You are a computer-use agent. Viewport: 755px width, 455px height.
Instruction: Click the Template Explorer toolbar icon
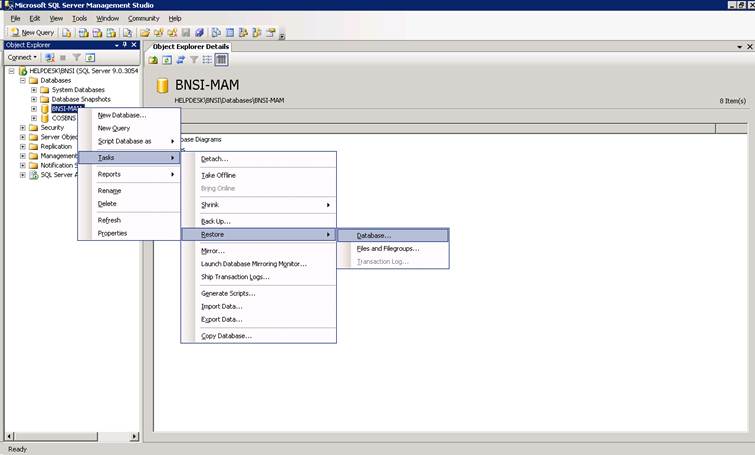(257, 33)
